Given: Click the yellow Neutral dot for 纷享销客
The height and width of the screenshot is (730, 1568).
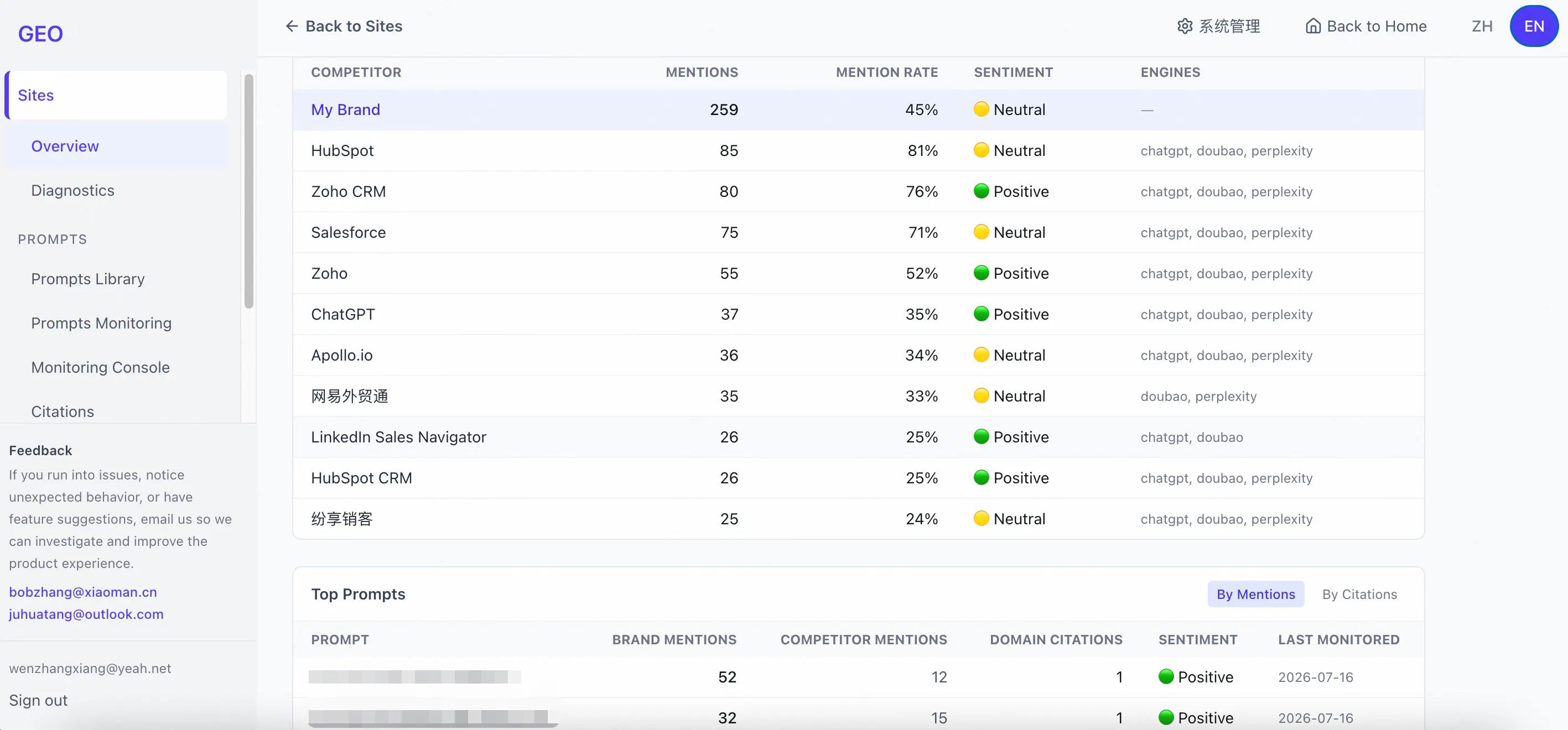Looking at the screenshot, I should click(981, 518).
